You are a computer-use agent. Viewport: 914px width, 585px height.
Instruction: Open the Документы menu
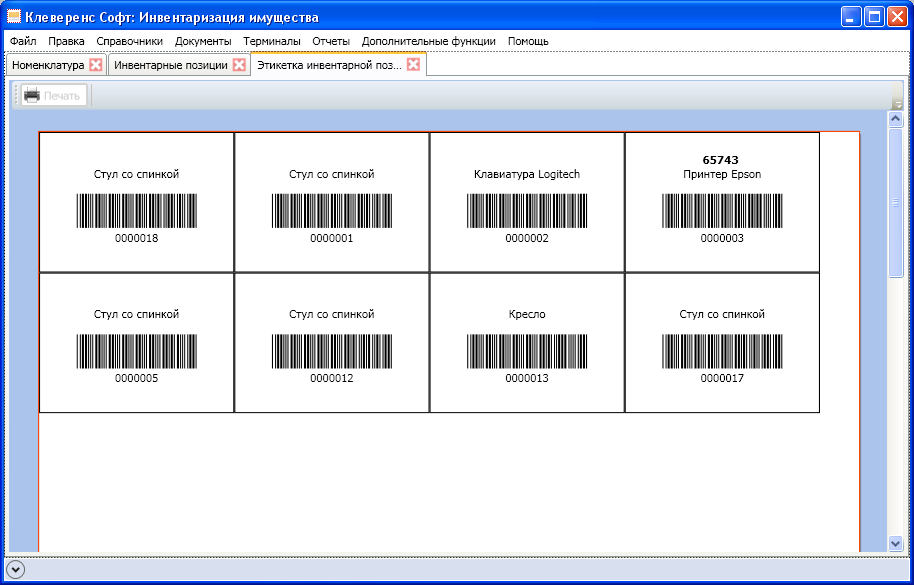(x=203, y=41)
